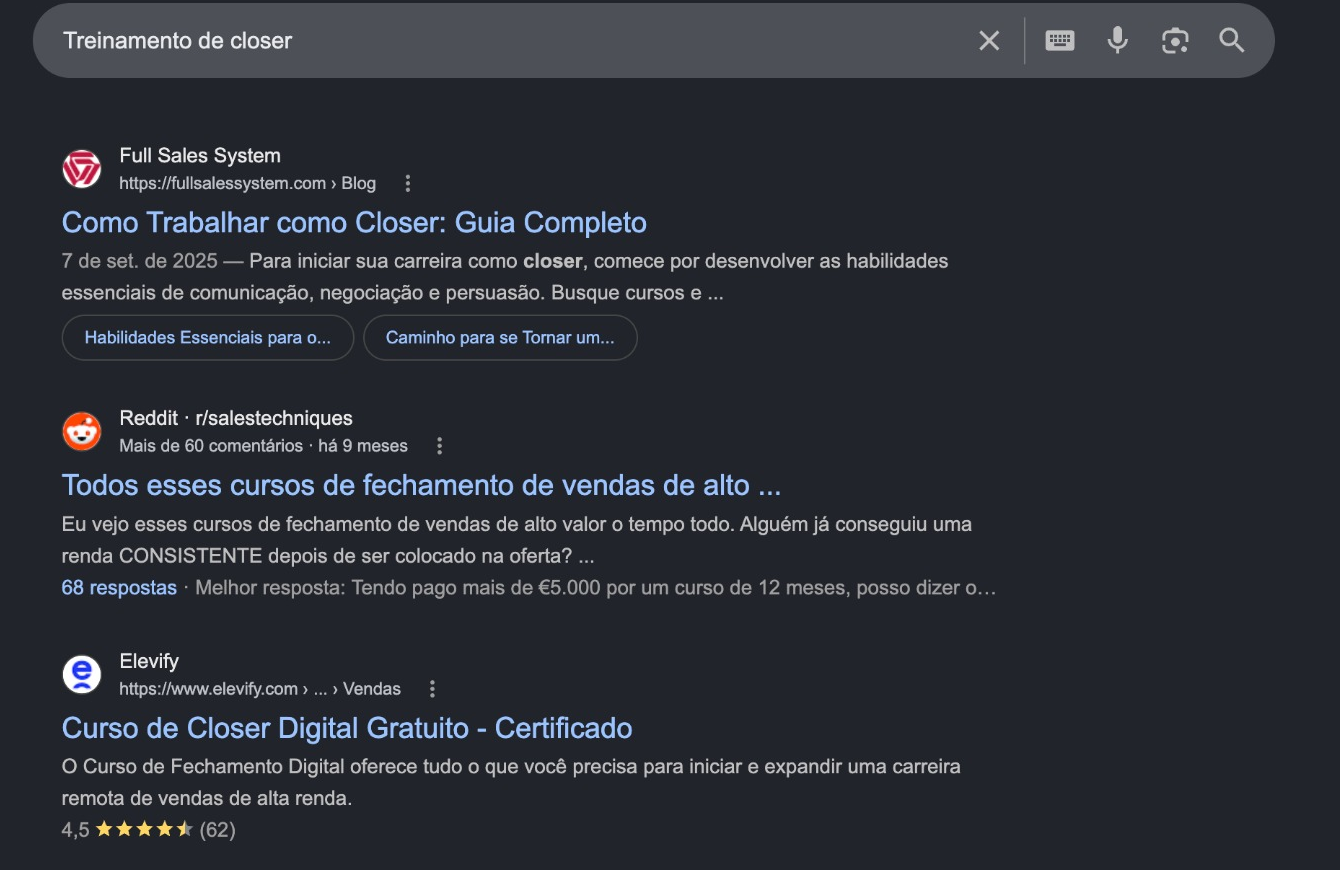Image resolution: width=1340 pixels, height=870 pixels.
Task: Open more options for the Reddit result
Action: (439, 446)
